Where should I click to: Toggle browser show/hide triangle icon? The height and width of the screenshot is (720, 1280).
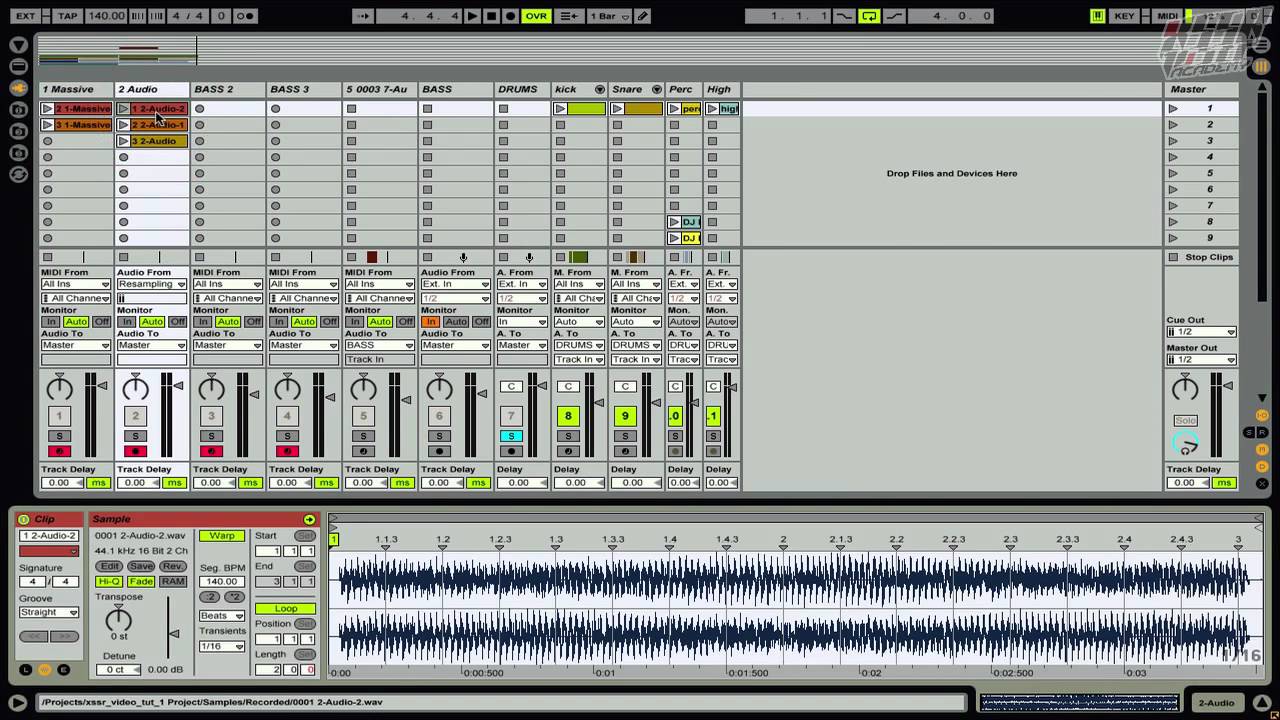coord(18,45)
